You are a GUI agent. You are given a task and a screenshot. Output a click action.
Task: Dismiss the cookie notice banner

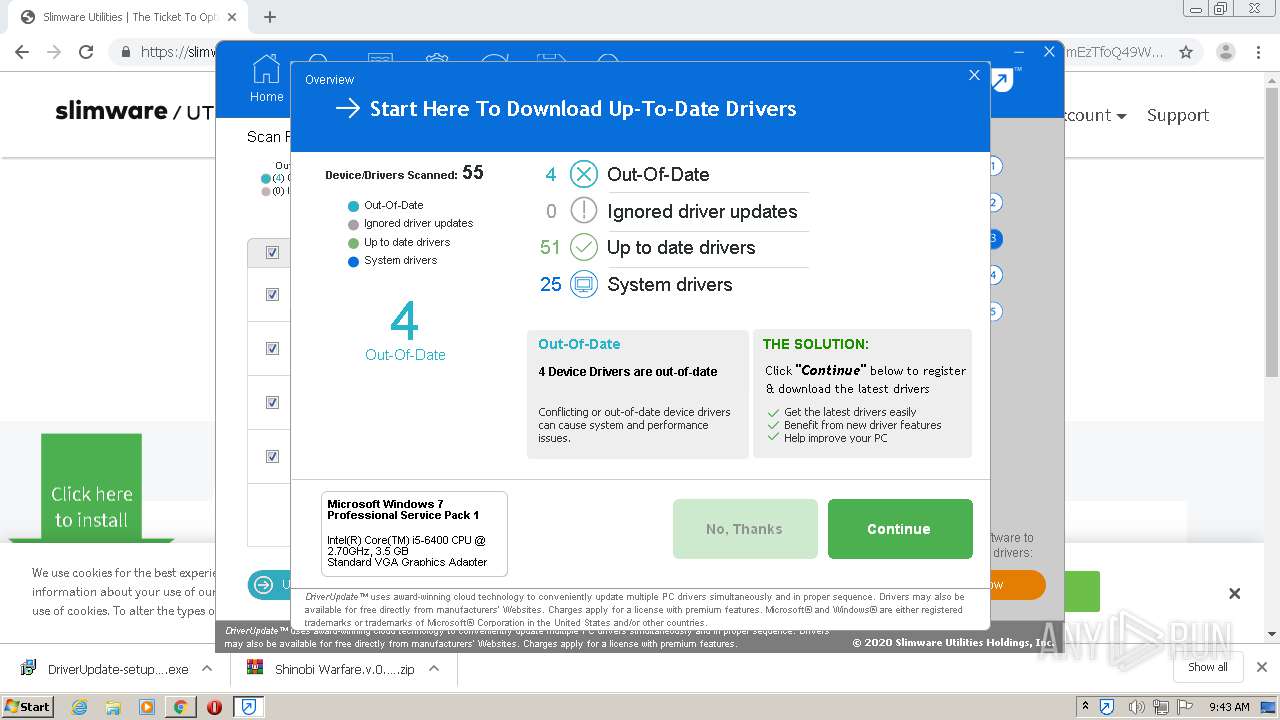tap(1235, 593)
